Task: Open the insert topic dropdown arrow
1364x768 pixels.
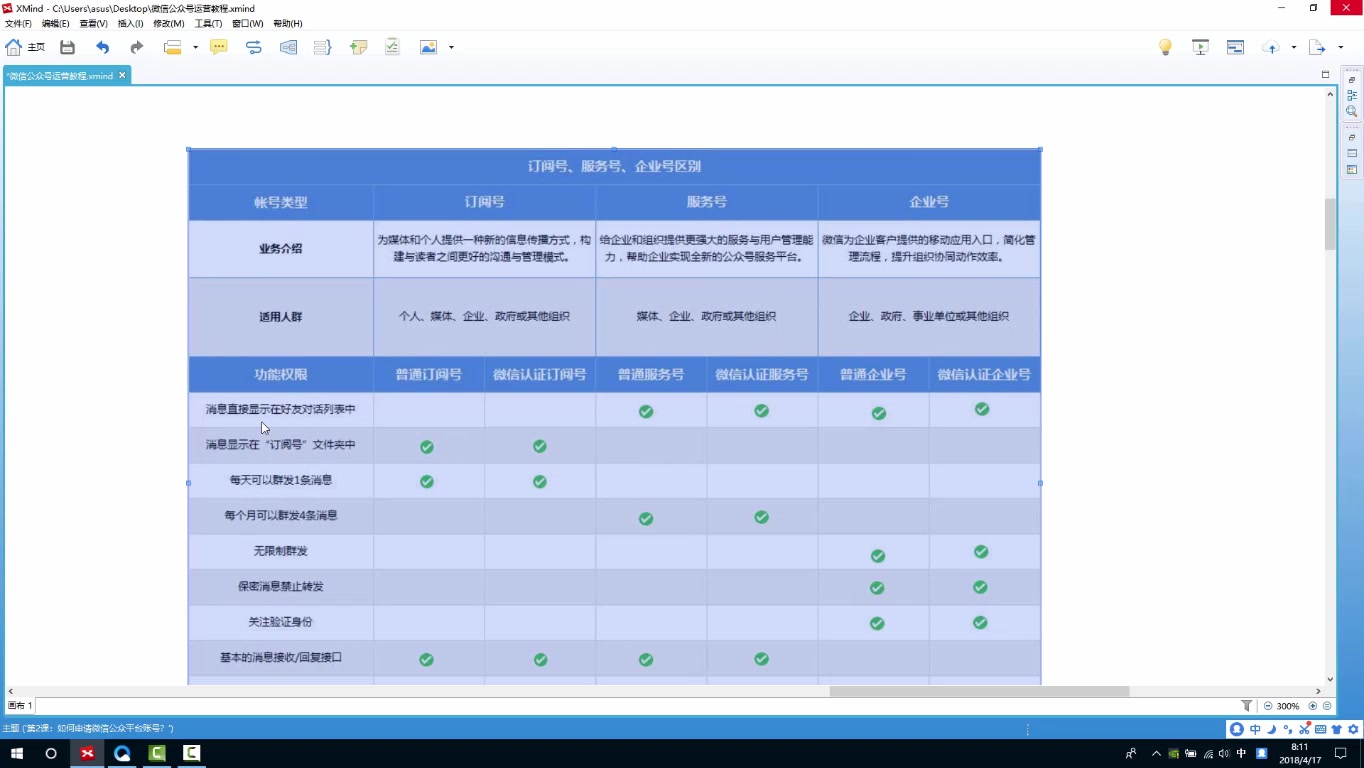Action: coord(195,47)
